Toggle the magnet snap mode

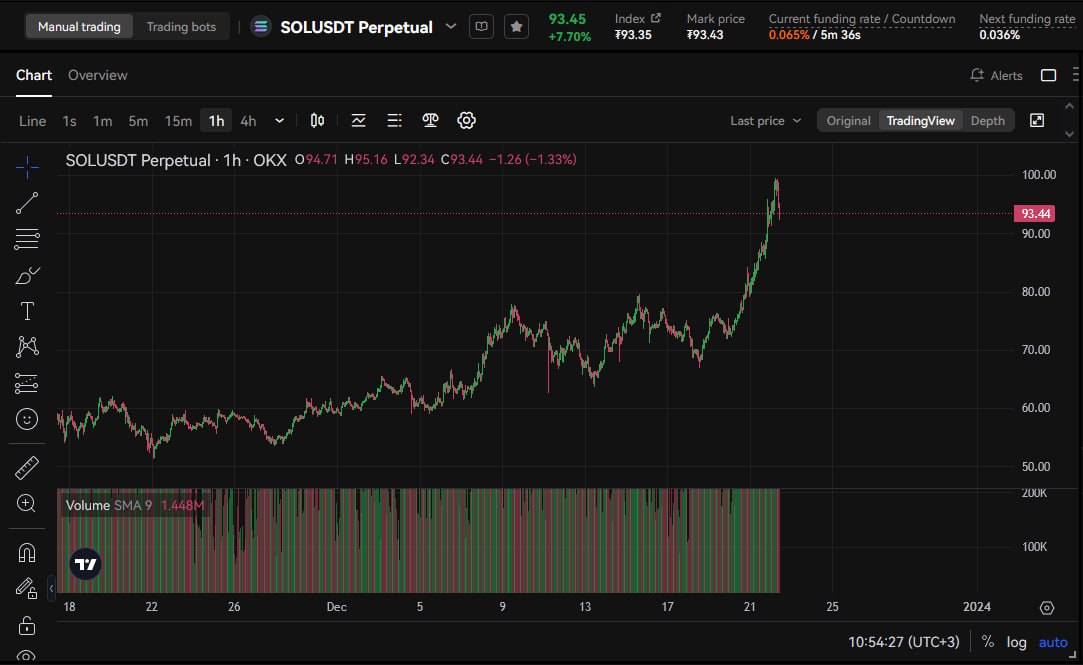coord(27,552)
